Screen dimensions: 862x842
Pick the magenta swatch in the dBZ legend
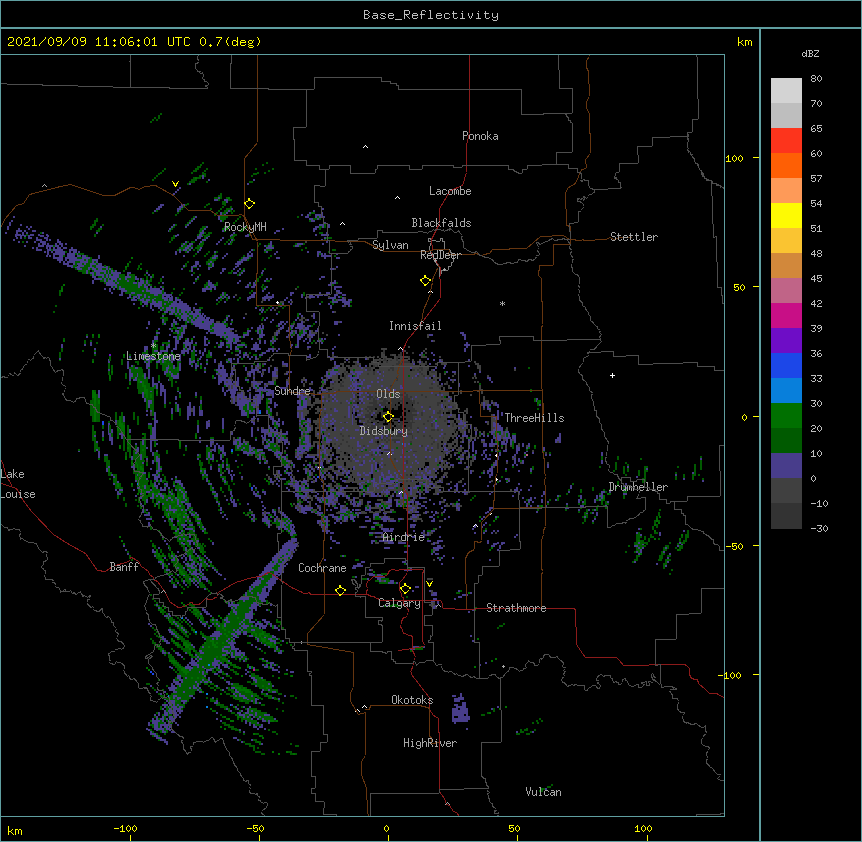coord(786,316)
